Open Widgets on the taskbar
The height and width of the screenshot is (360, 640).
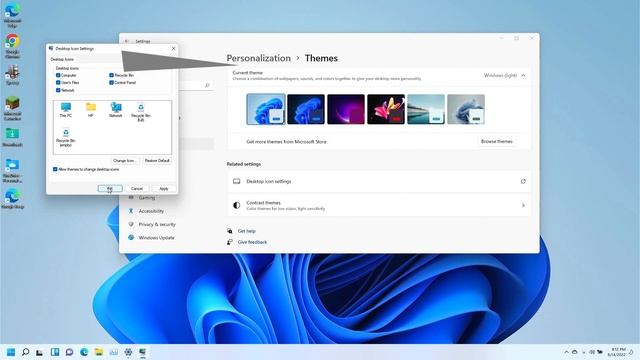55,352
